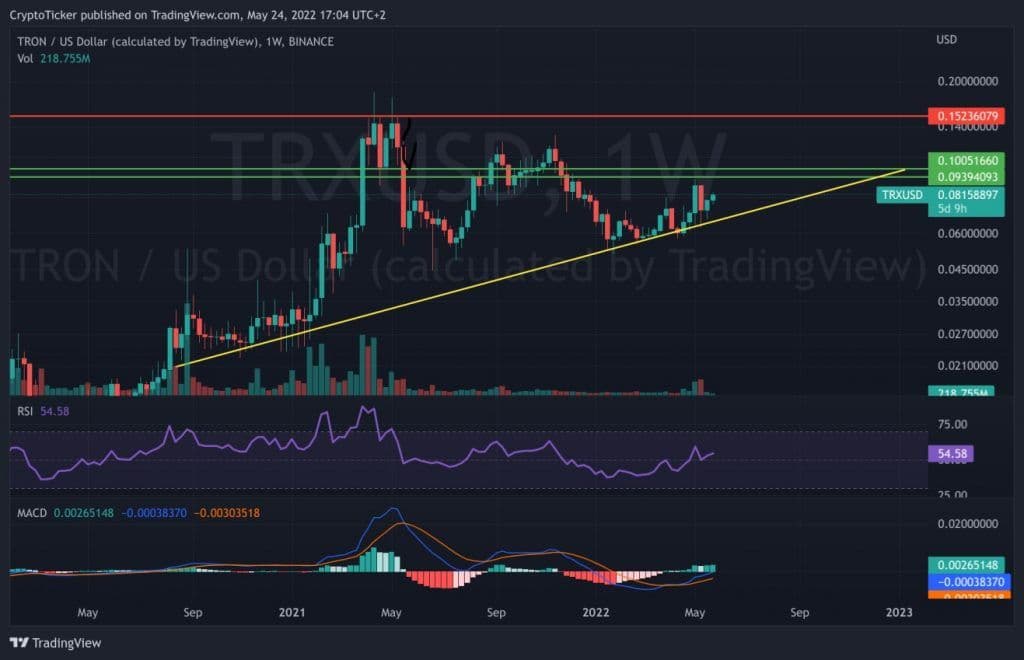Viewport: 1024px width, 660px height.
Task: Select the Vol 218.755M legend label
Action: pyautogui.click(x=54, y=58)
